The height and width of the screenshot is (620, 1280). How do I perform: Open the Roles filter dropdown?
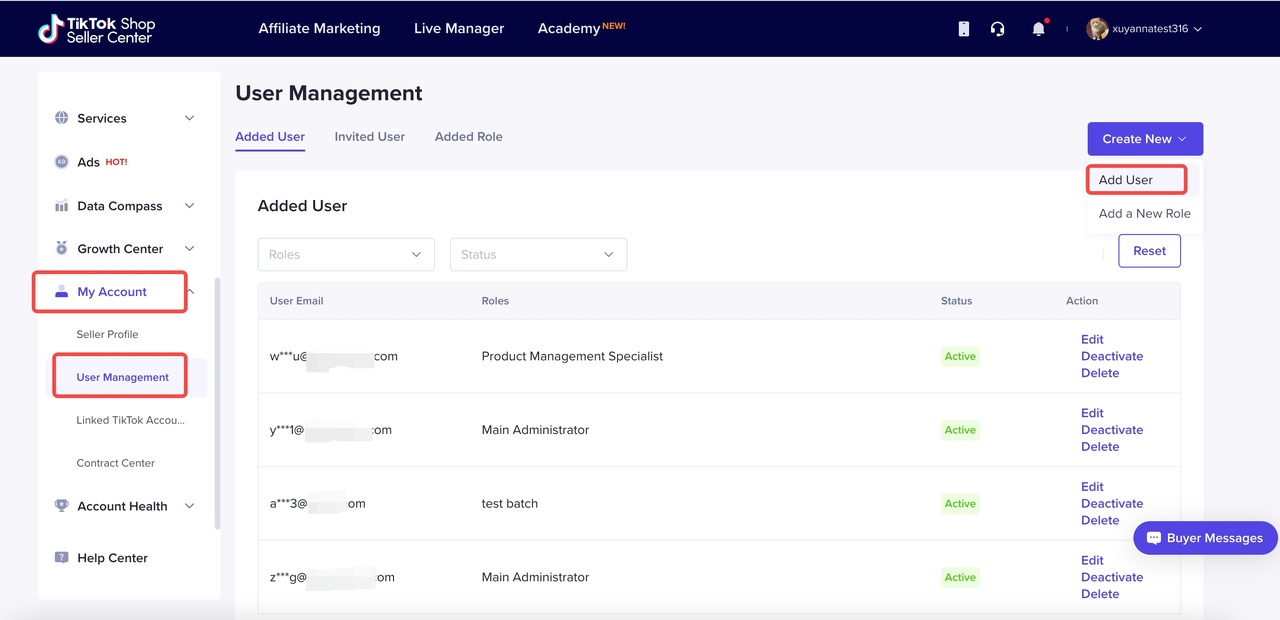coord(345,255)
